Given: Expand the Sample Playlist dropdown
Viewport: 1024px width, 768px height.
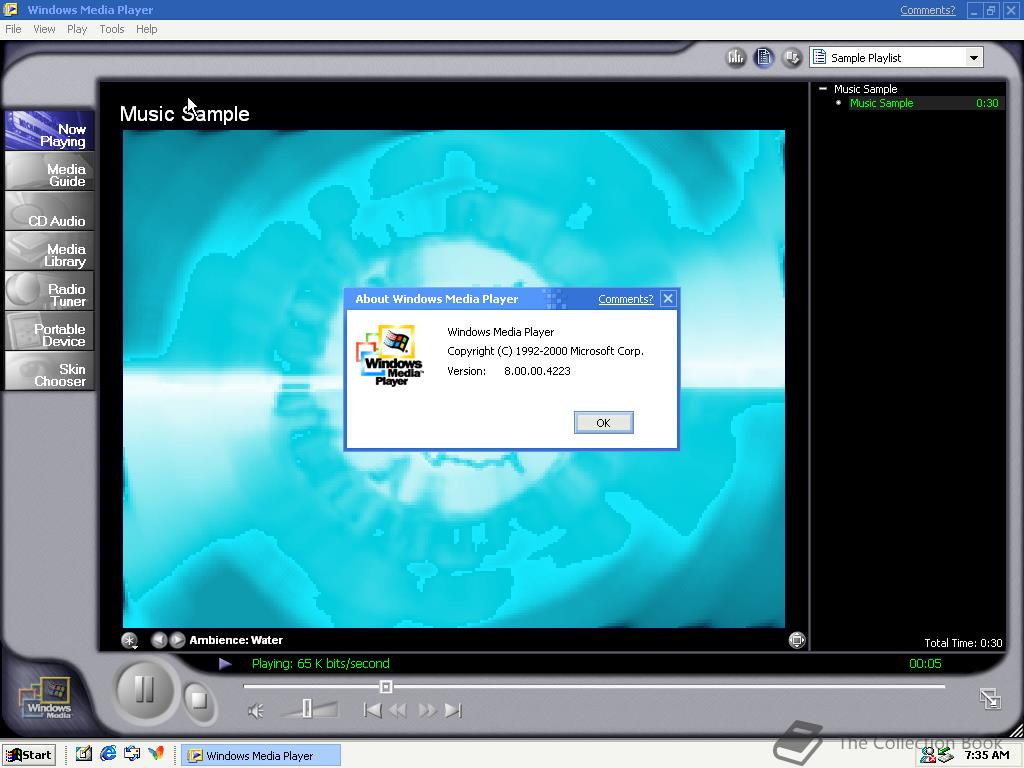Looking at the screenshot, I should pos(973,57).
